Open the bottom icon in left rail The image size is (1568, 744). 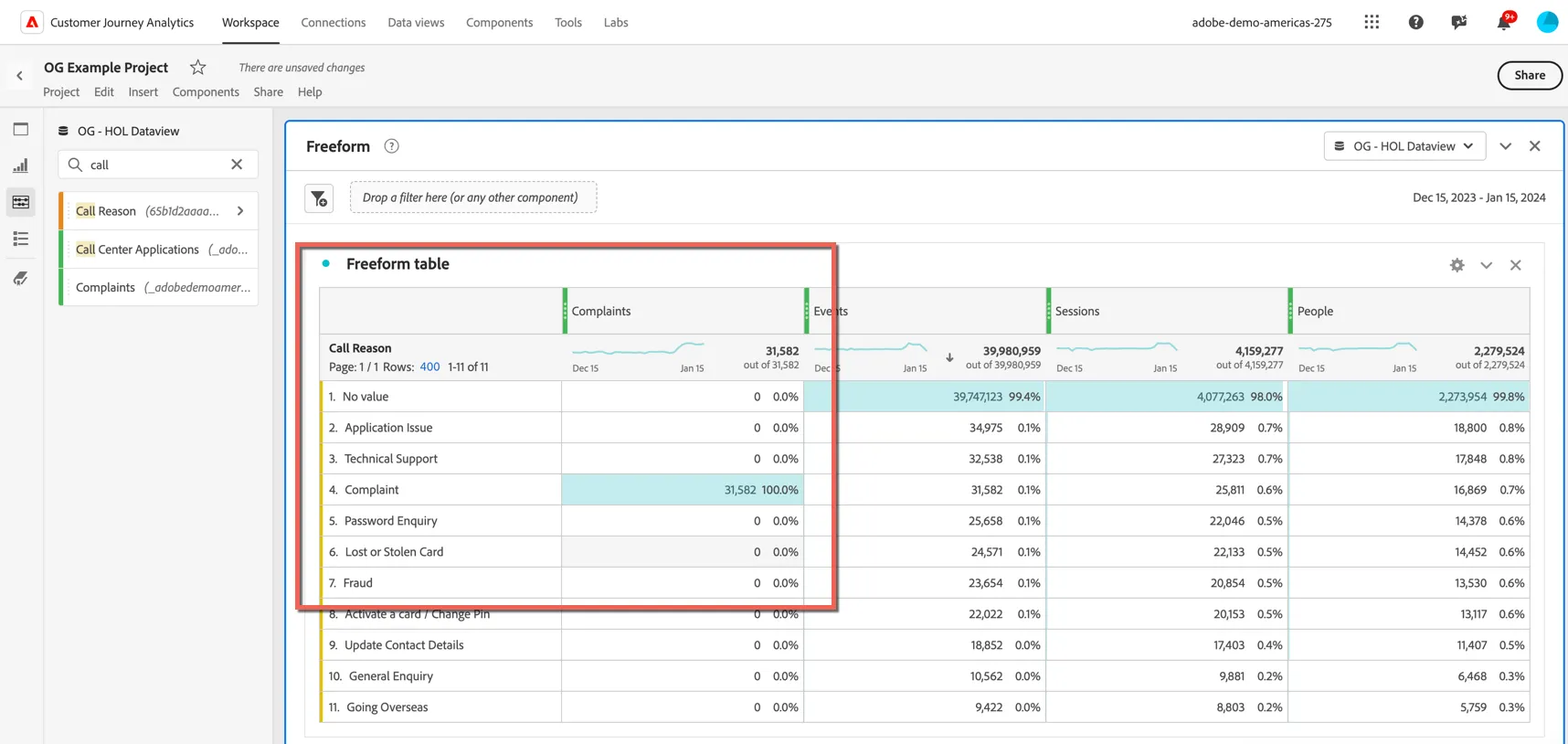tap(21, 278)
